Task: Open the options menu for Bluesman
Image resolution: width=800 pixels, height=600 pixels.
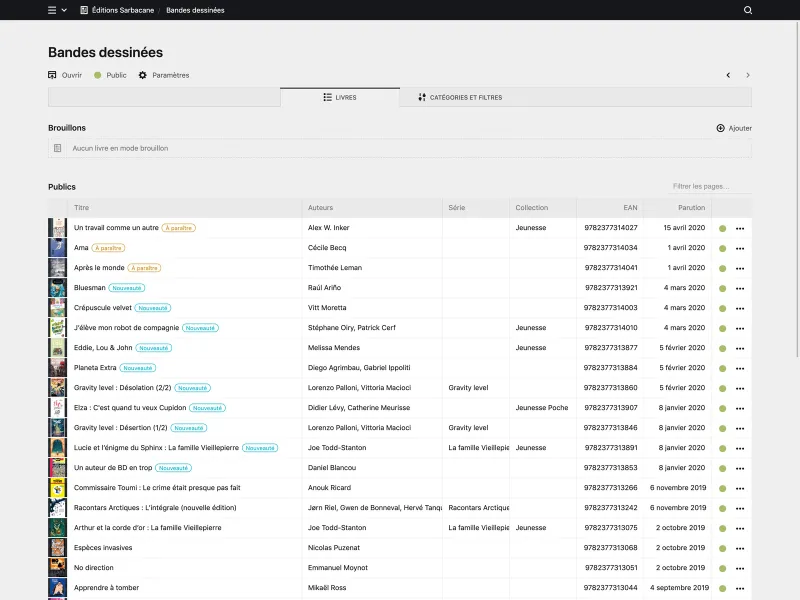Action: pos(740,288)
